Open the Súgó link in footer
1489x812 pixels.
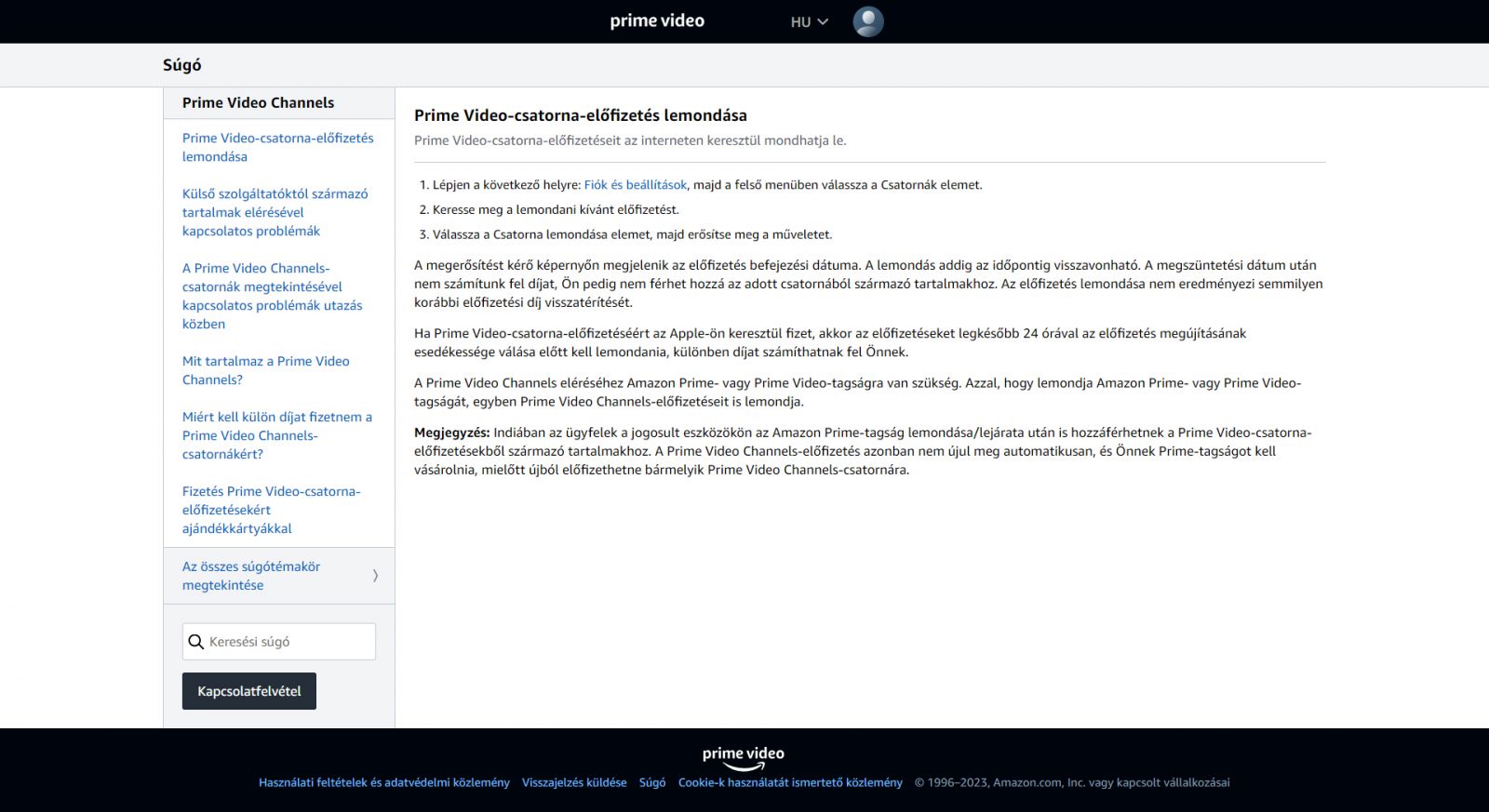651,783
